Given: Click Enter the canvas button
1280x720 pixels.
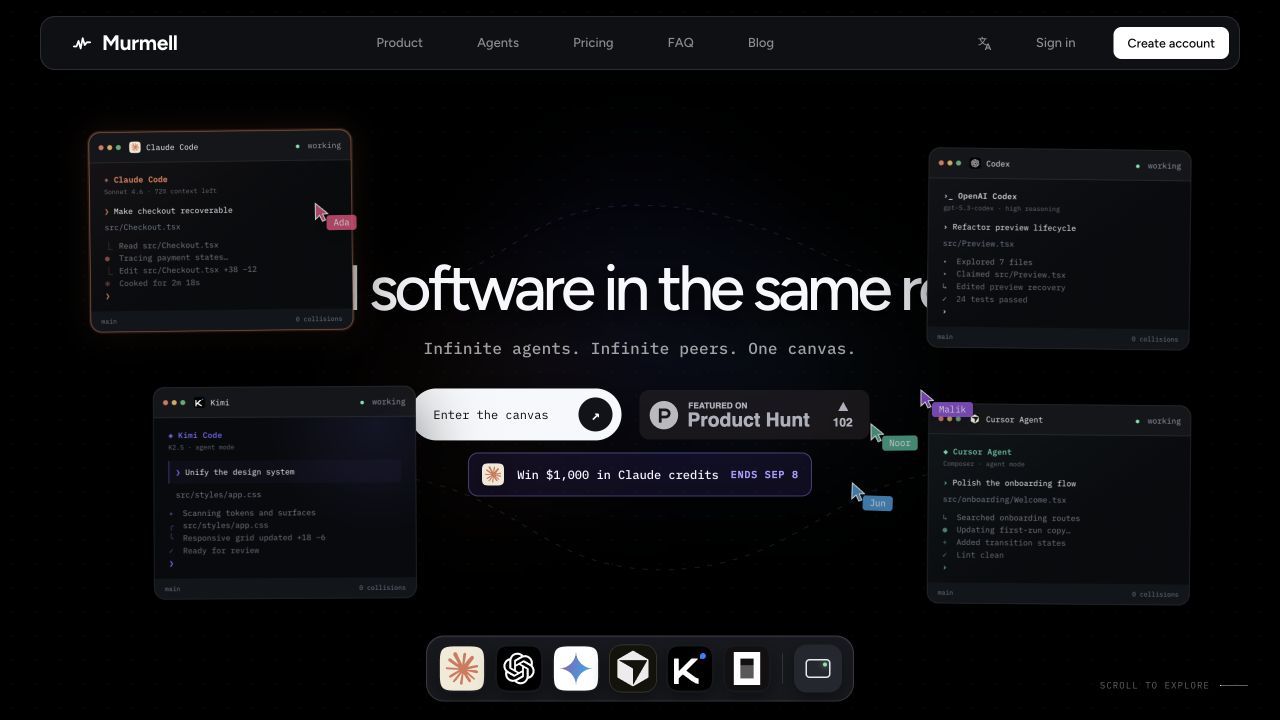Looking at the screenshot, I should 518,414.
